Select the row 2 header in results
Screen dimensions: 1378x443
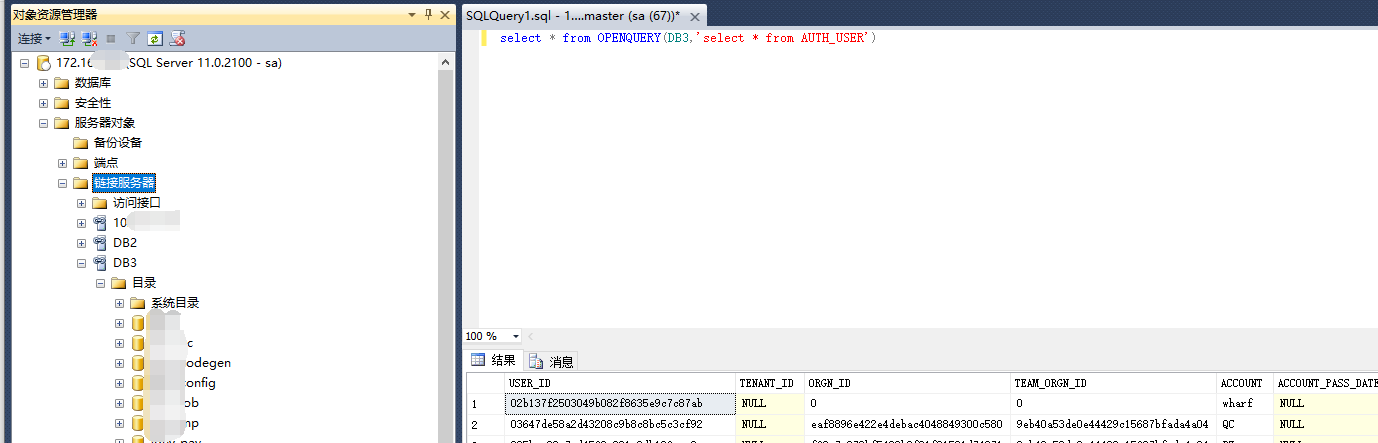pos(486,424)
